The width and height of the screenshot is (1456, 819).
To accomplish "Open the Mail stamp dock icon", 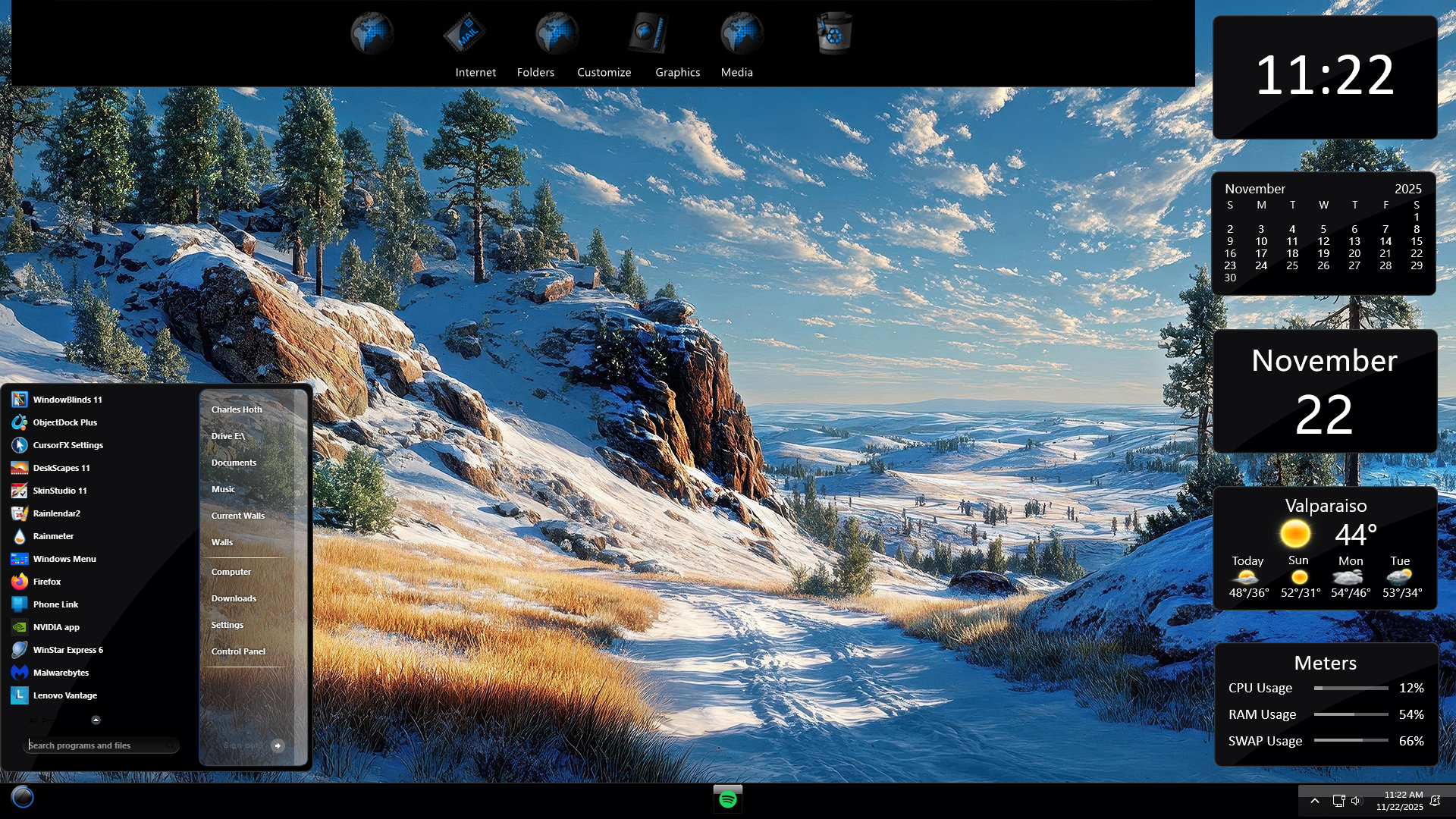I will click(464, 33).
